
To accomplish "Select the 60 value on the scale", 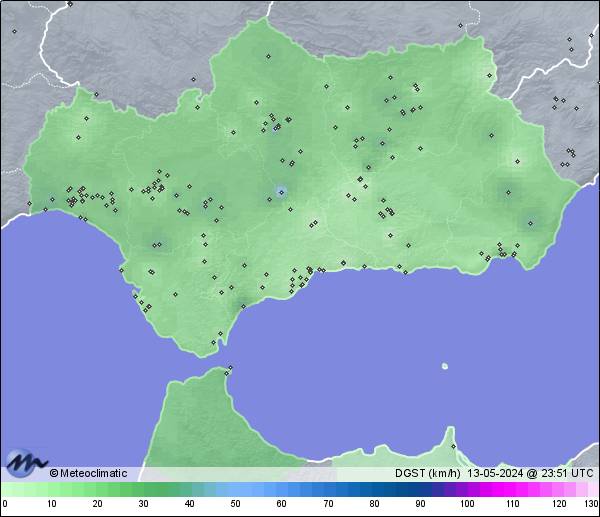I will pos(282,504).
